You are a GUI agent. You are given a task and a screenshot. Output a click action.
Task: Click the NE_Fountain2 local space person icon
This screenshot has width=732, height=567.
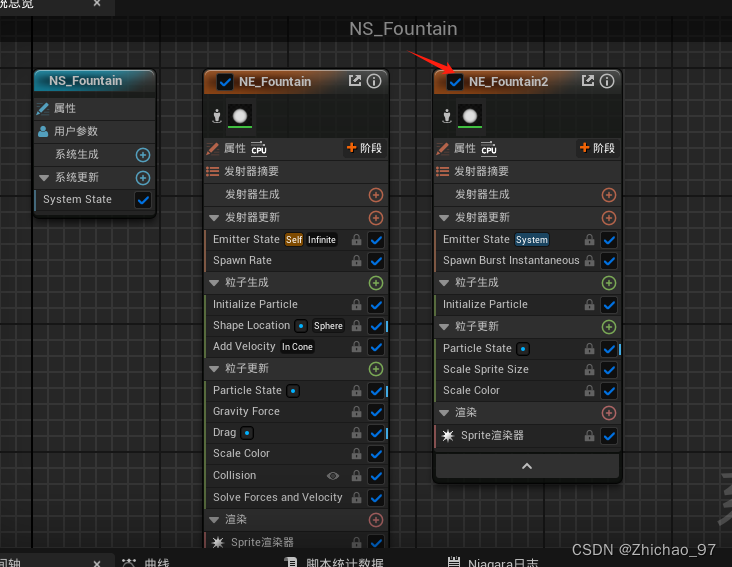[447, 116]
